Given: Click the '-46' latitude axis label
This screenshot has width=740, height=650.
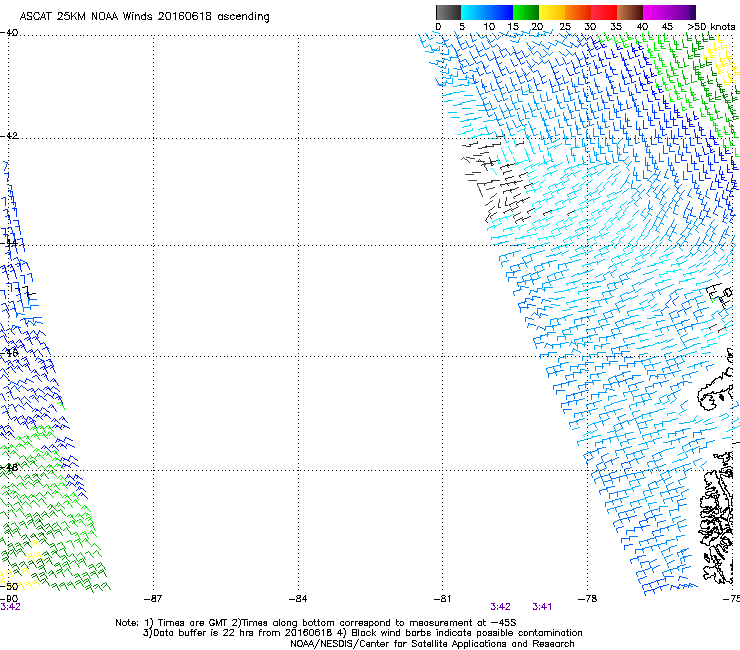Looking at the screenshot, I should click(9, 353).
